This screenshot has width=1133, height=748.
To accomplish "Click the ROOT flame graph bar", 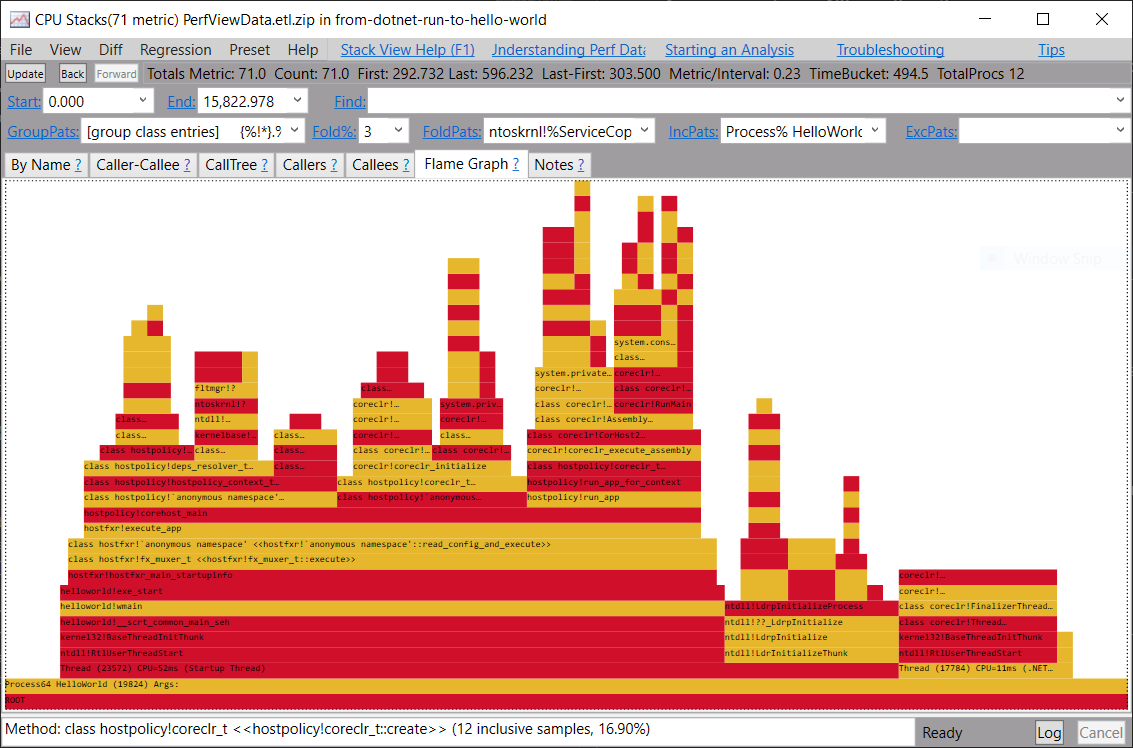I will coord(566,700).
